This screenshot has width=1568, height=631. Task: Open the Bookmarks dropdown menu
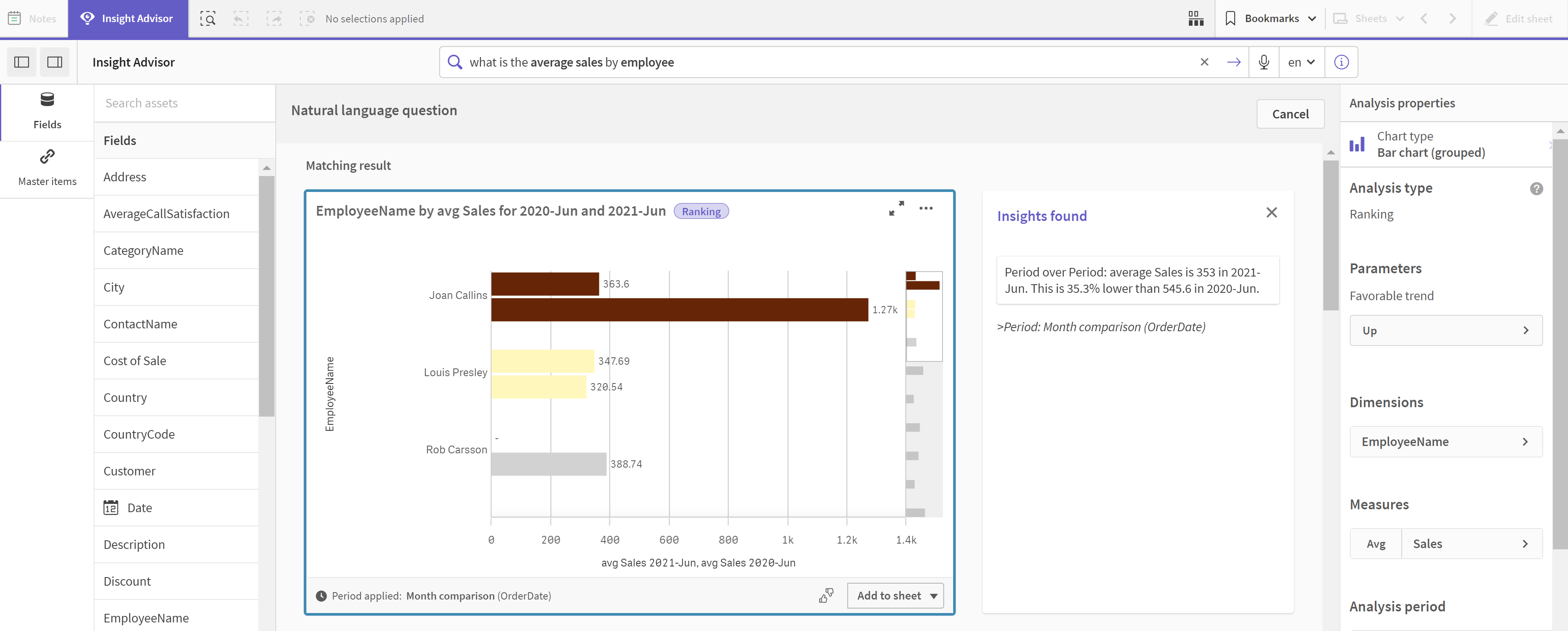(x=1268, y=18)
